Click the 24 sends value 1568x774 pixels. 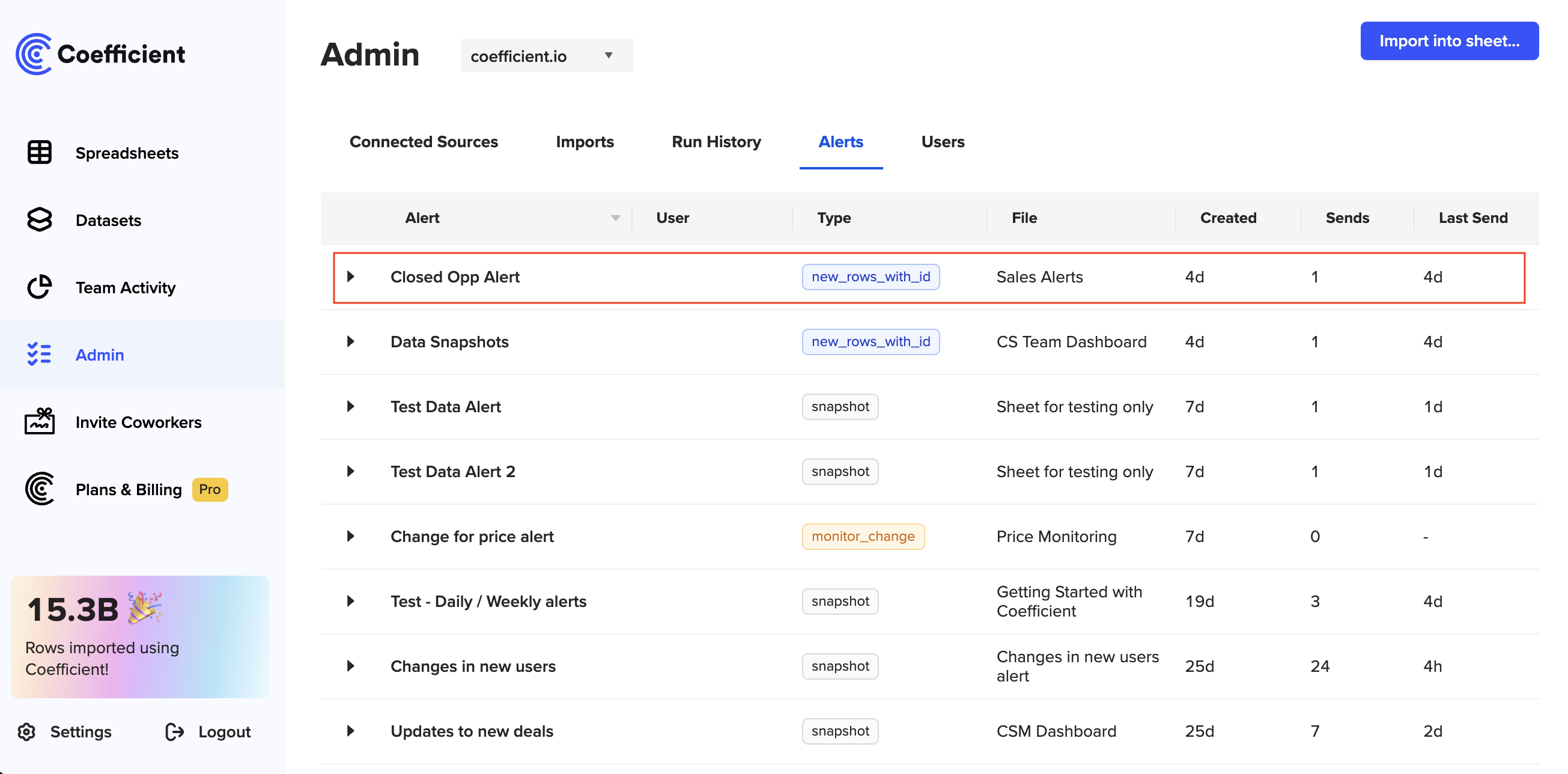pyautogui.click(x=1320, y=666)
